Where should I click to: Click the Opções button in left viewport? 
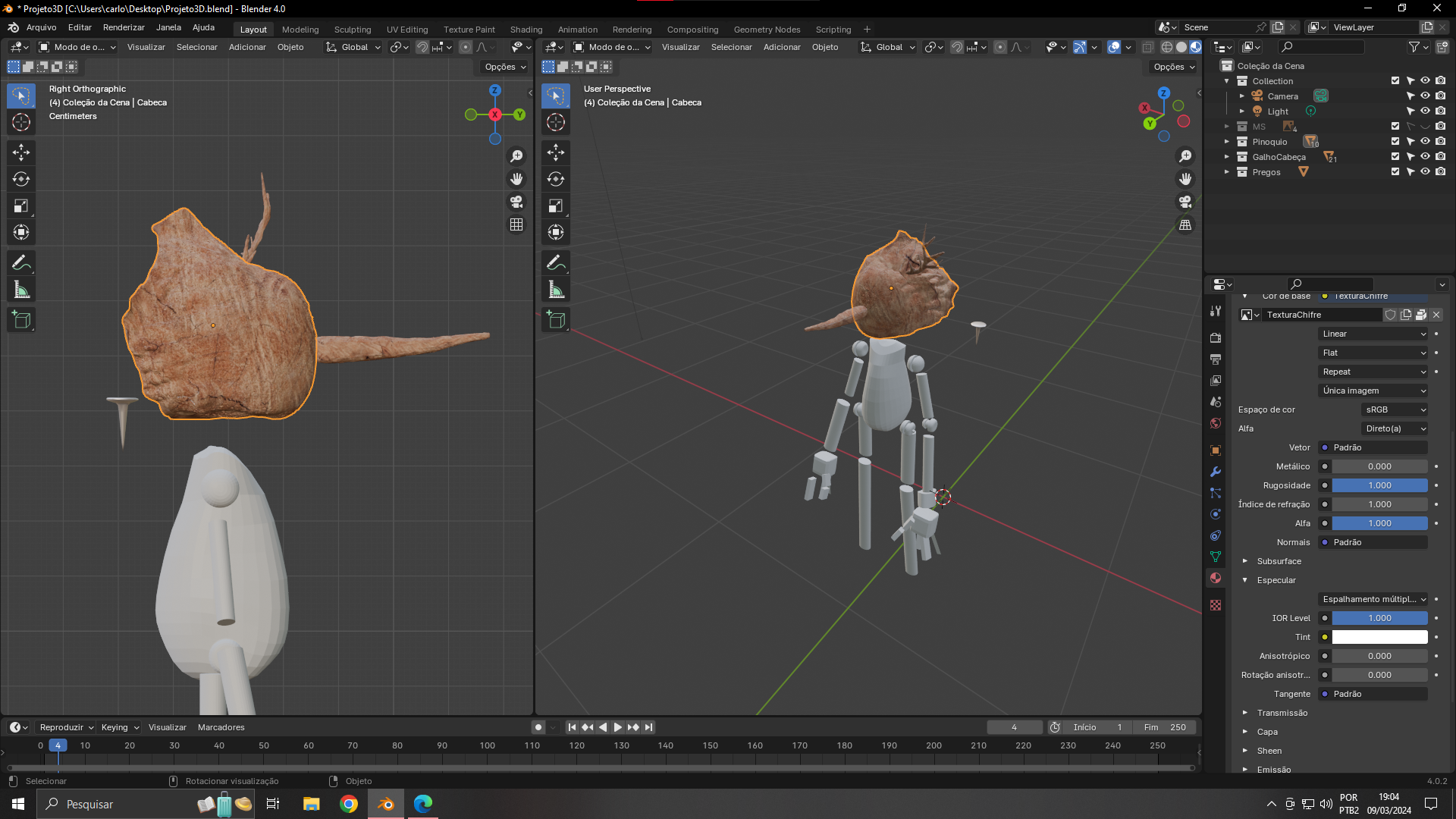[505, 67]
